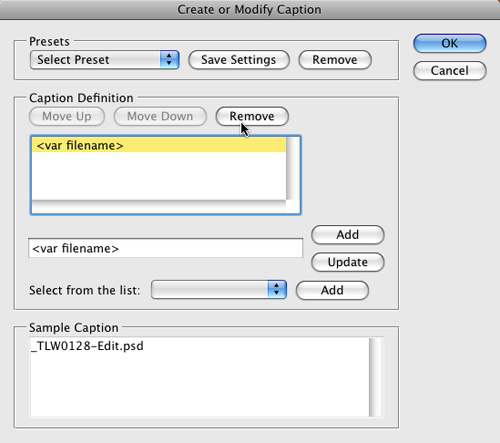500x443 pixels.
Task: Click into the <var filename> text field
Action: tap(166, 248)
